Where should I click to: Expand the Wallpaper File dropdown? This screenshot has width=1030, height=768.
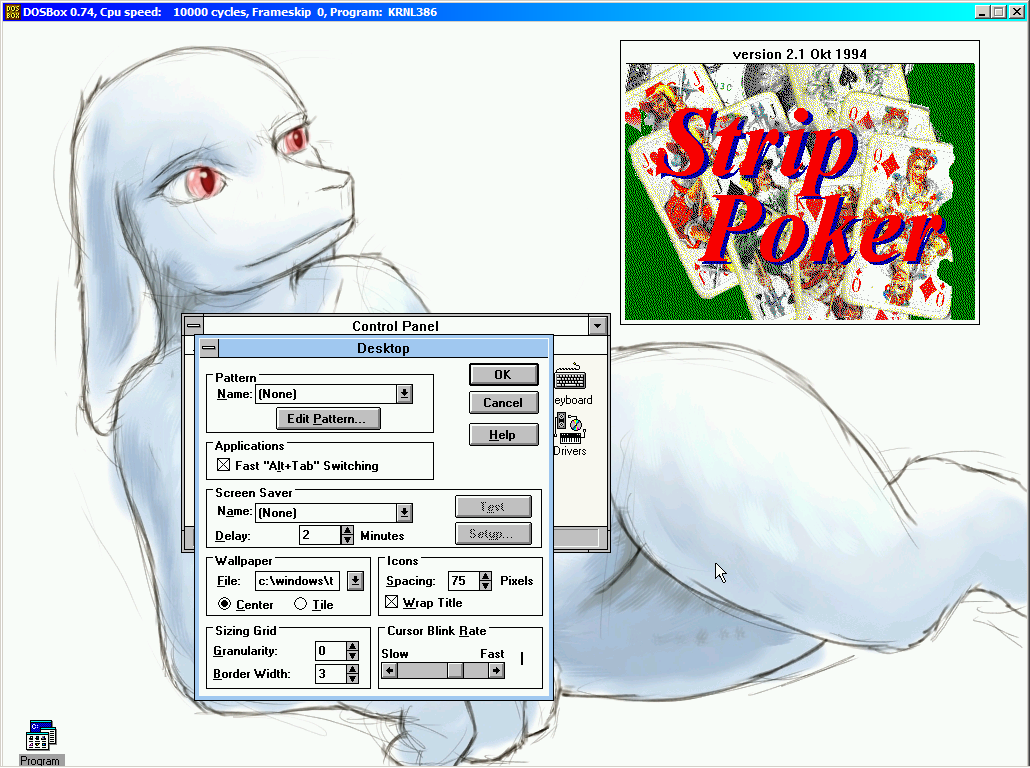355,581
